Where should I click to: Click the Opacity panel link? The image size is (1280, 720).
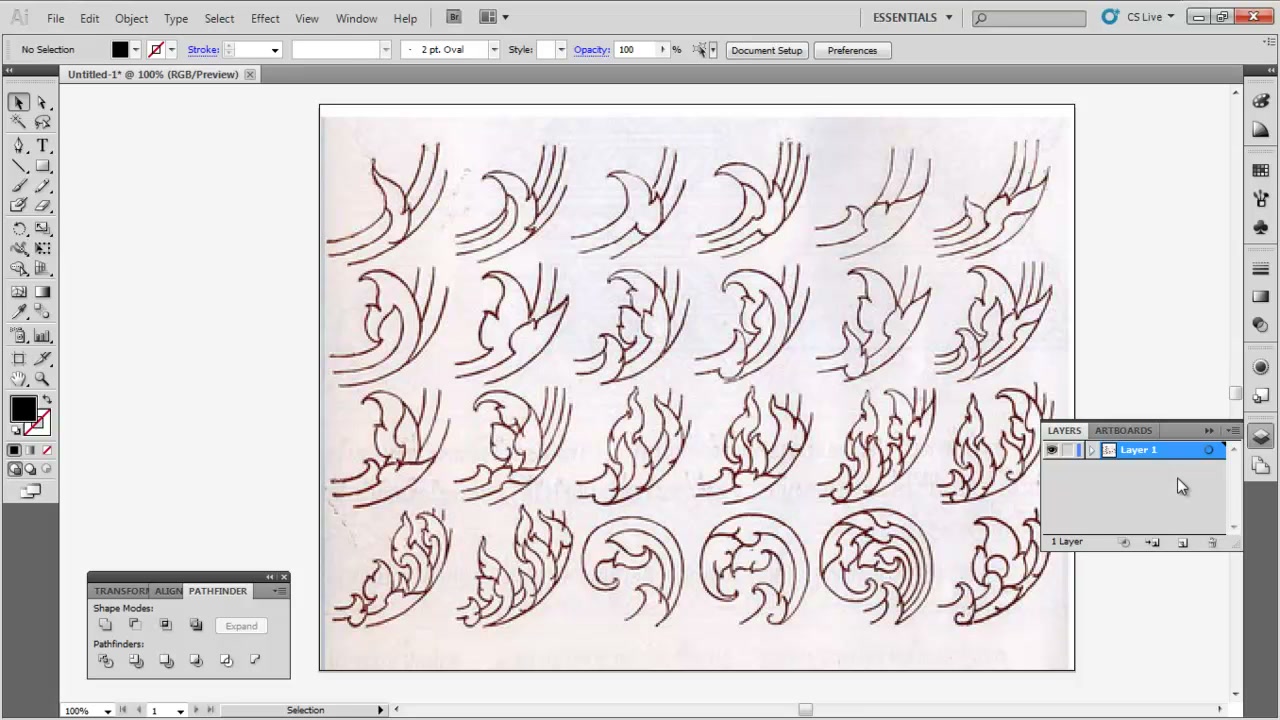(x=592, y=50)
